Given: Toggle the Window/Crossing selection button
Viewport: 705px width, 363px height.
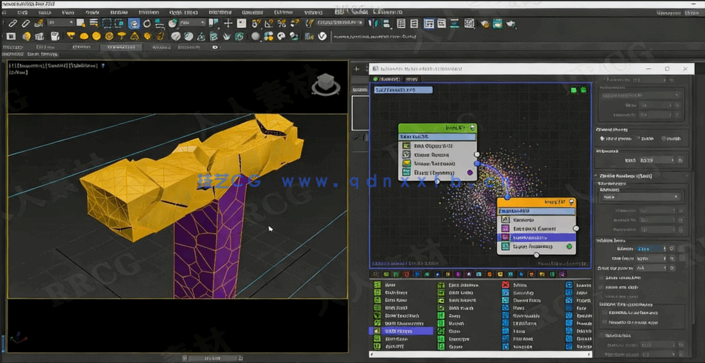Looking at the screenshot, I should (x=119, y=22).
